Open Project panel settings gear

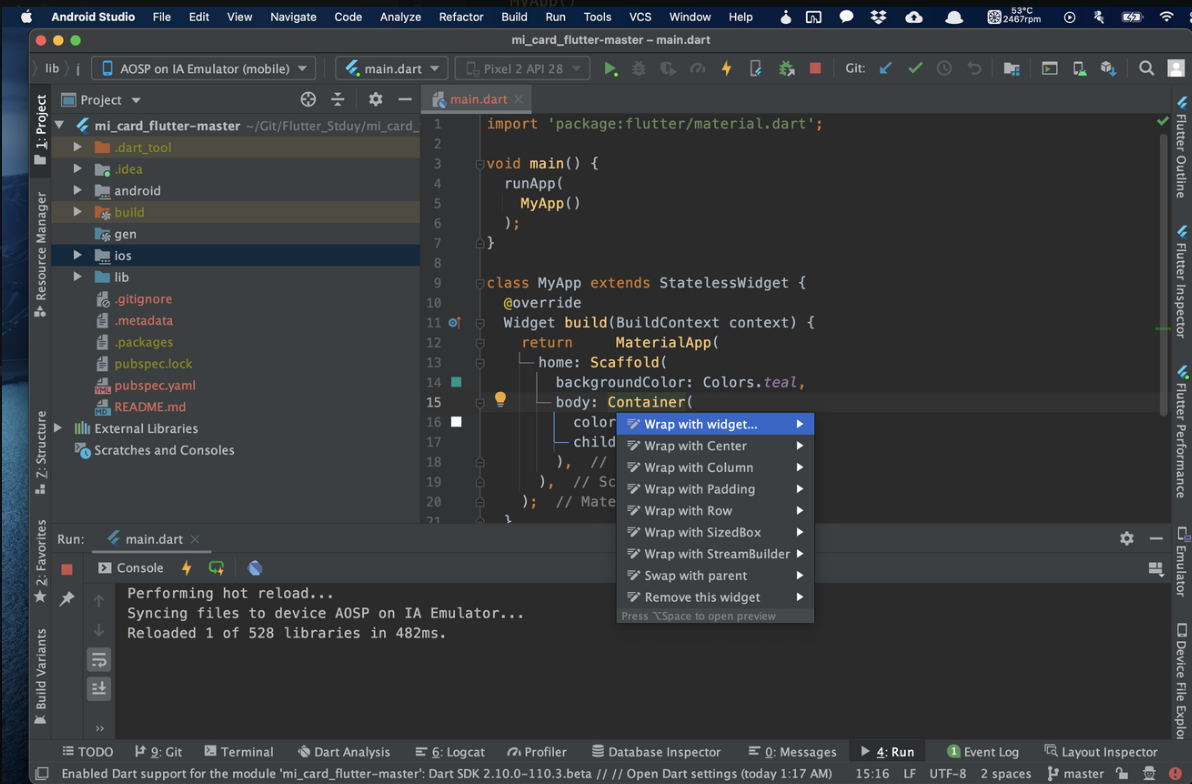[376, 99]
